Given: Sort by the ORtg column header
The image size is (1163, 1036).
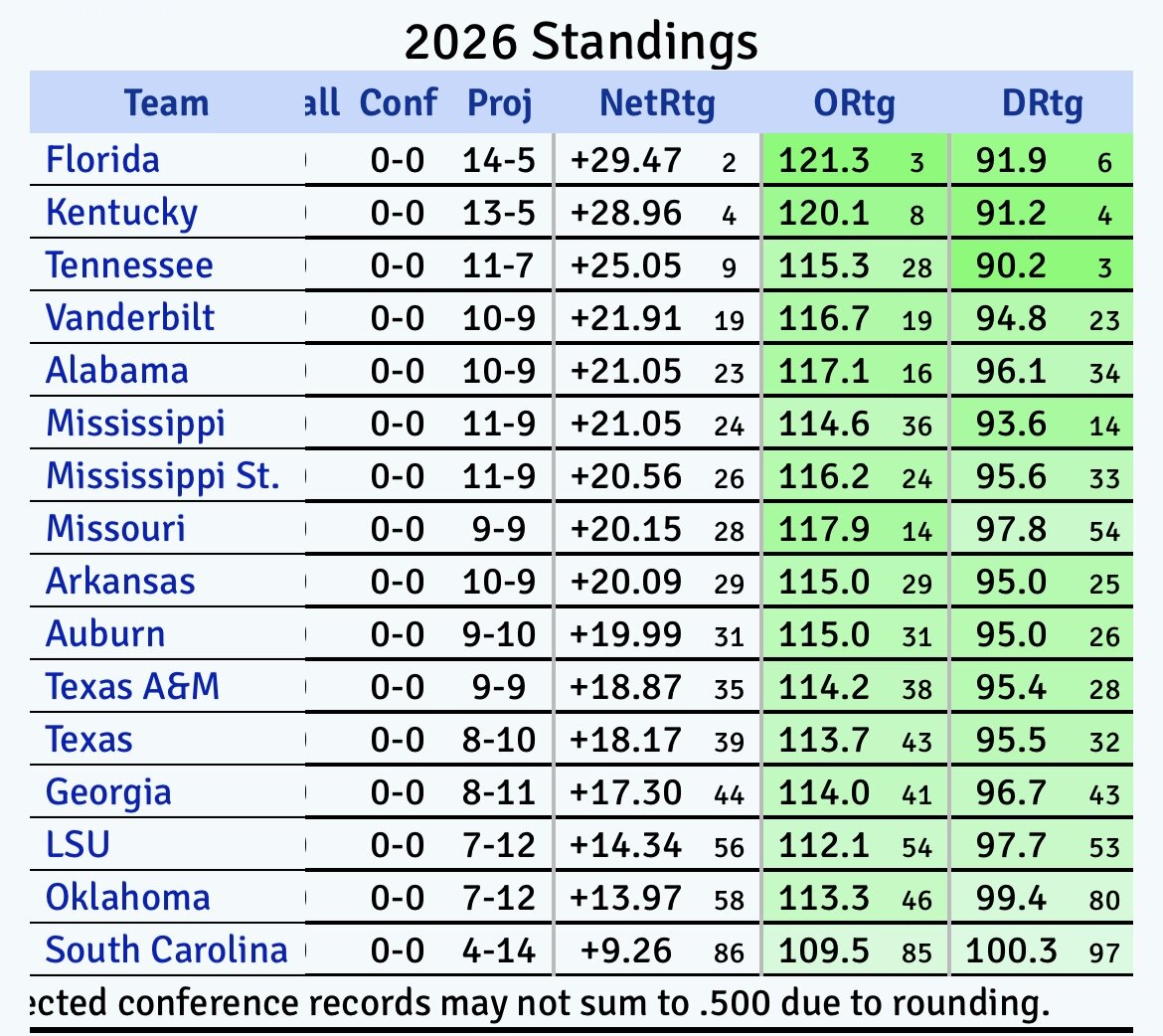Looking at the screenshot, I should point(854,102).
